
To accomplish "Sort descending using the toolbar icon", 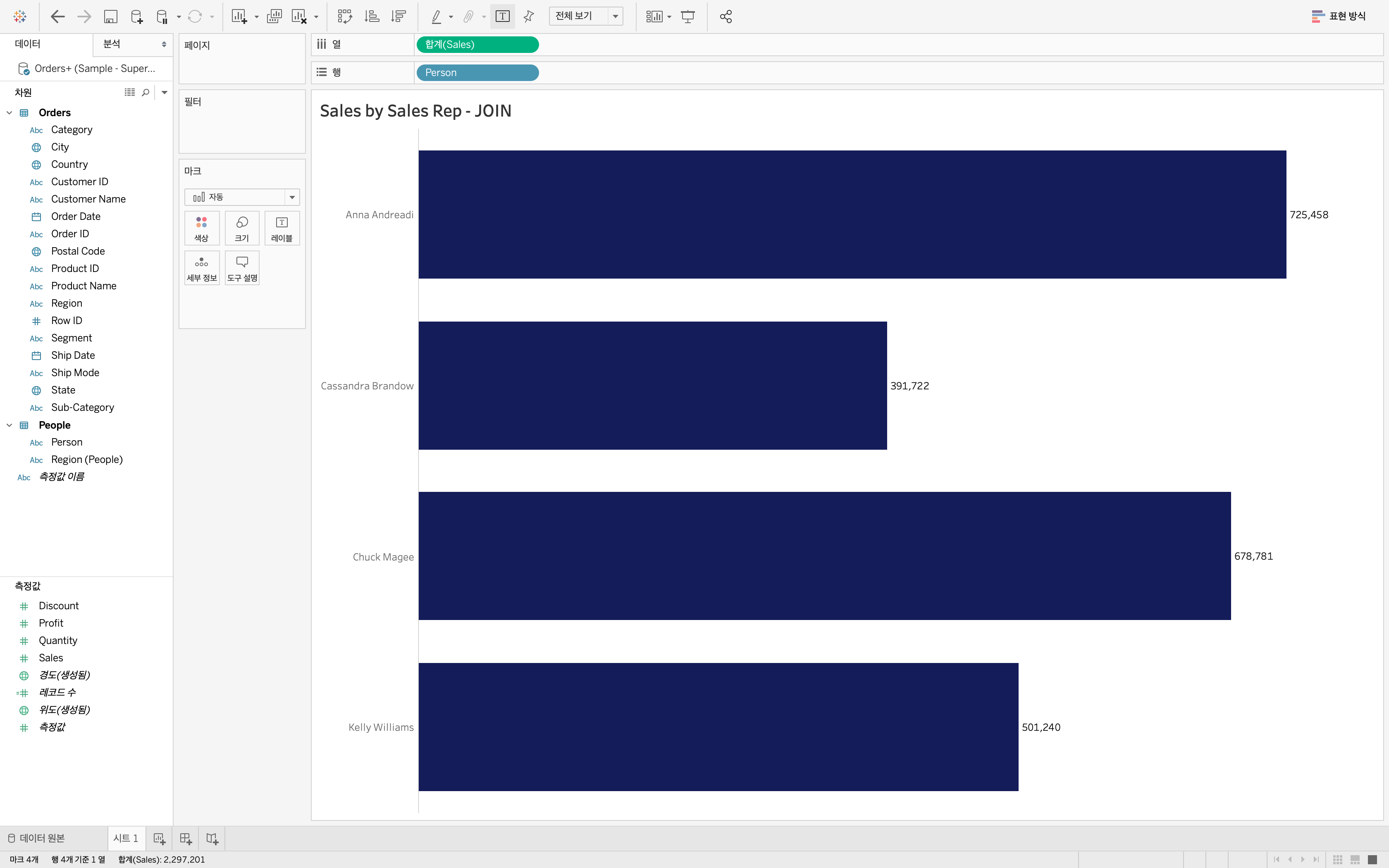I will click(x=398, y=17).
